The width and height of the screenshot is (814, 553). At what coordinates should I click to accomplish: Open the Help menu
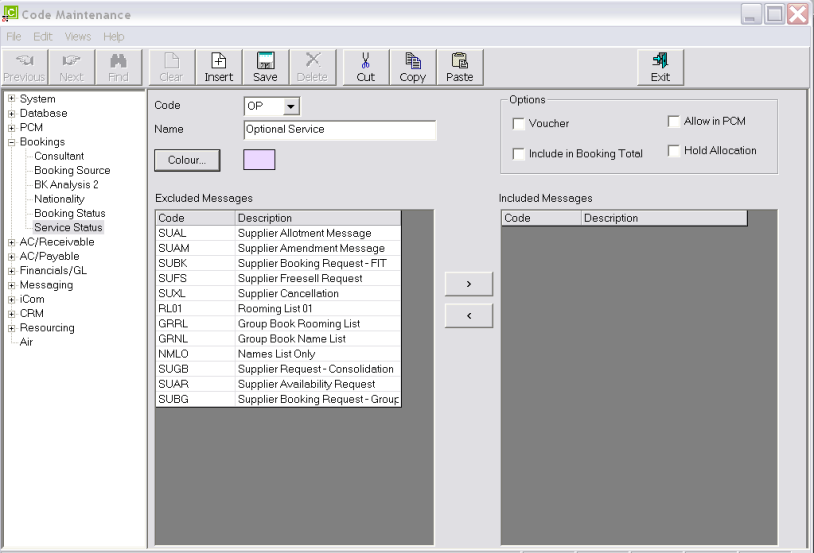(114, 37)
